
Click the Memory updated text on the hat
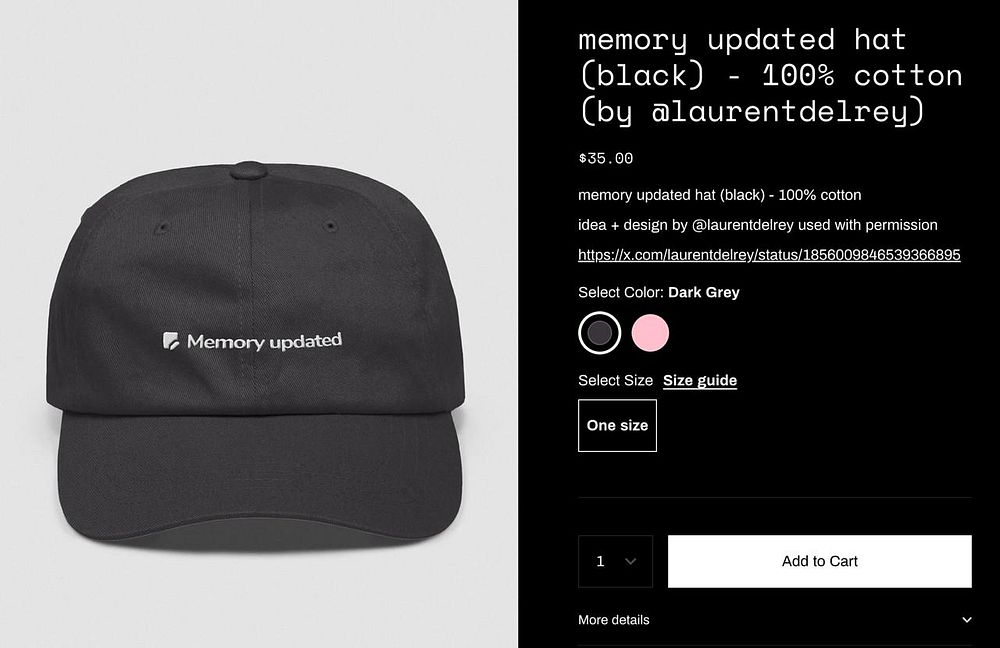click(x=264, y=342)
